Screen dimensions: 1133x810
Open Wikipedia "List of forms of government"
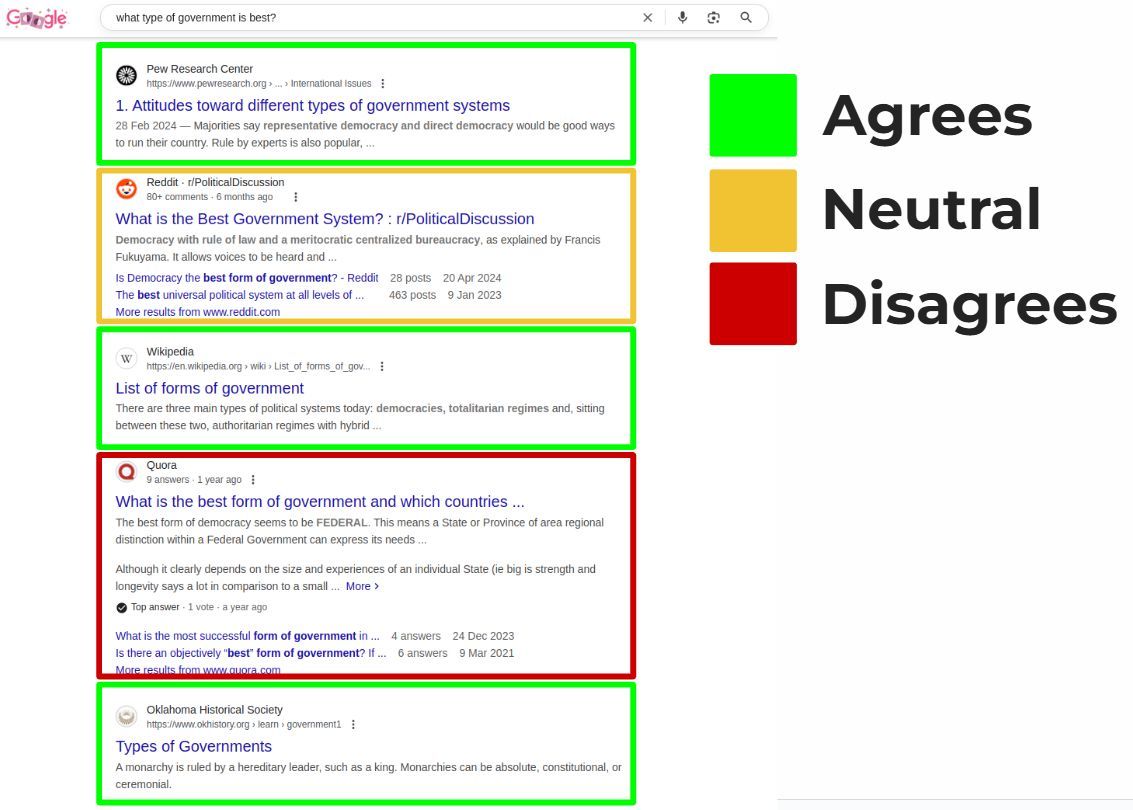(209, 389)
